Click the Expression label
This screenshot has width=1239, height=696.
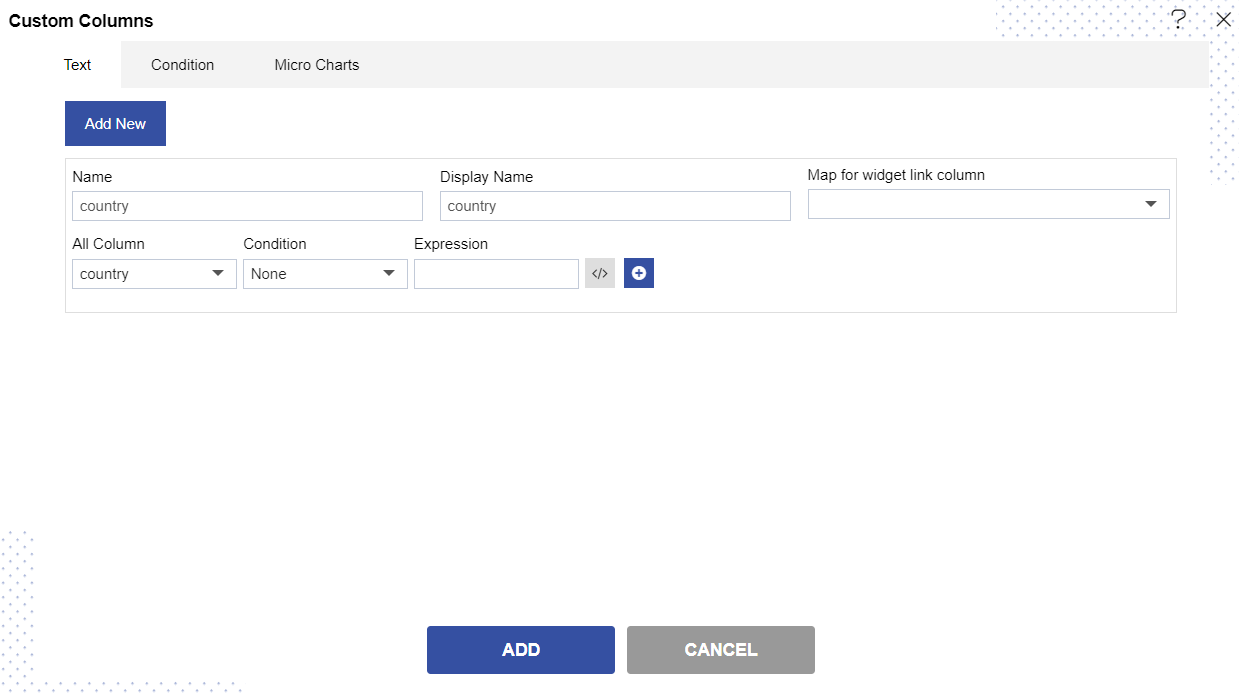451,244
